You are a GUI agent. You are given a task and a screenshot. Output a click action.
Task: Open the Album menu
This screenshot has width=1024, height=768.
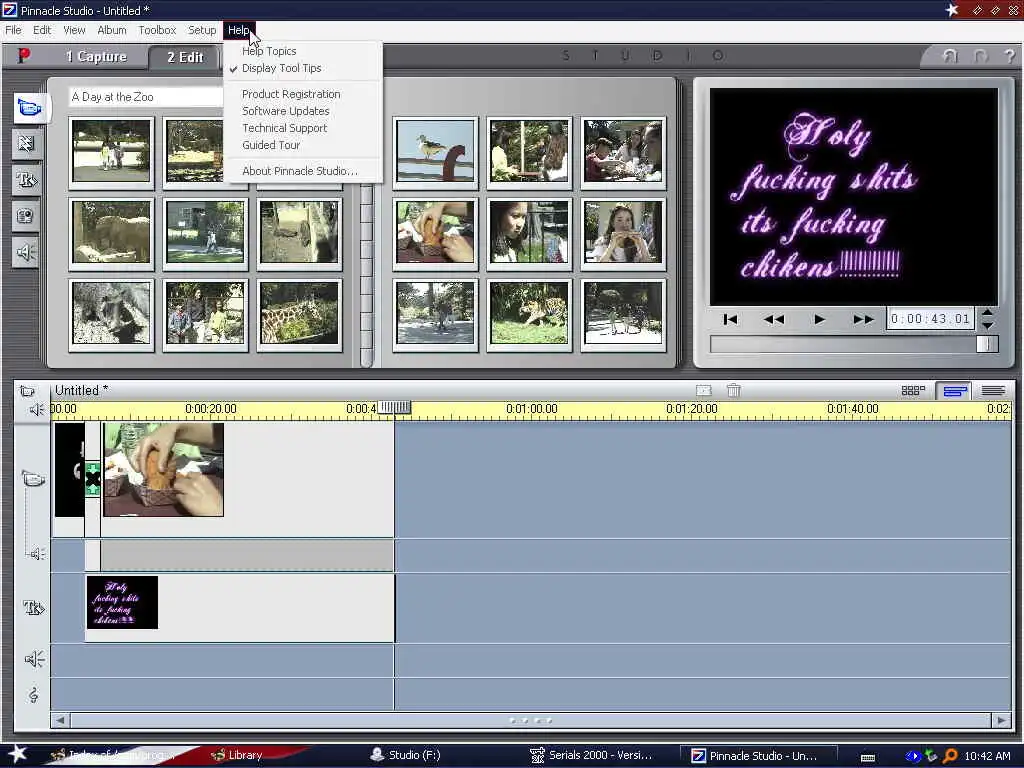pos(112,30)
